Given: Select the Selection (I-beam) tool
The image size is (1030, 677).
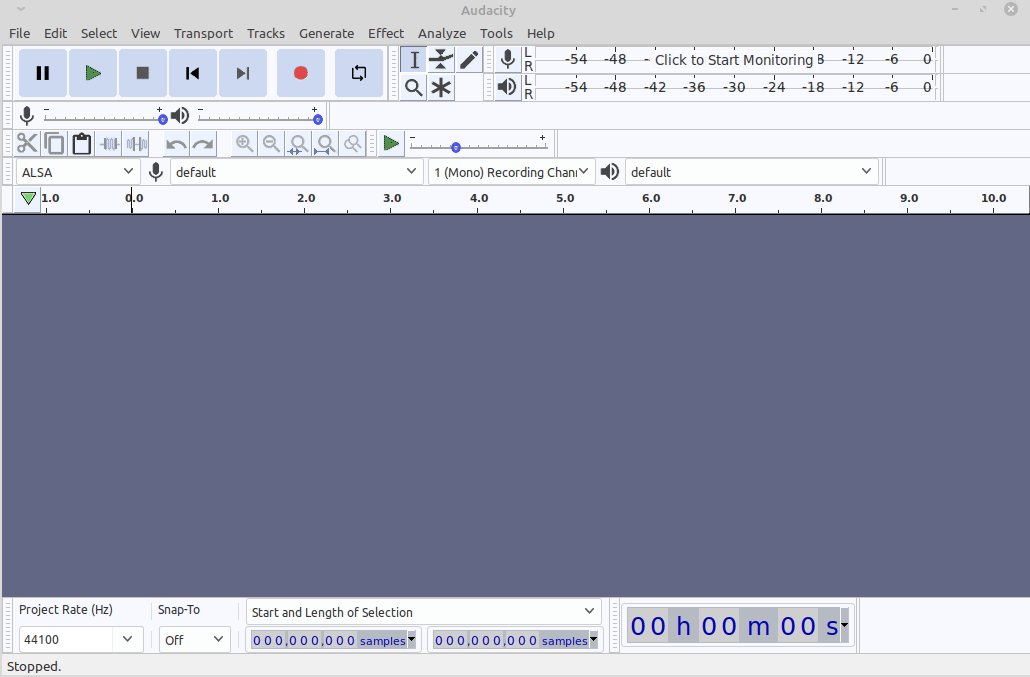Looking at the screenshot, I should pos(414,60).
